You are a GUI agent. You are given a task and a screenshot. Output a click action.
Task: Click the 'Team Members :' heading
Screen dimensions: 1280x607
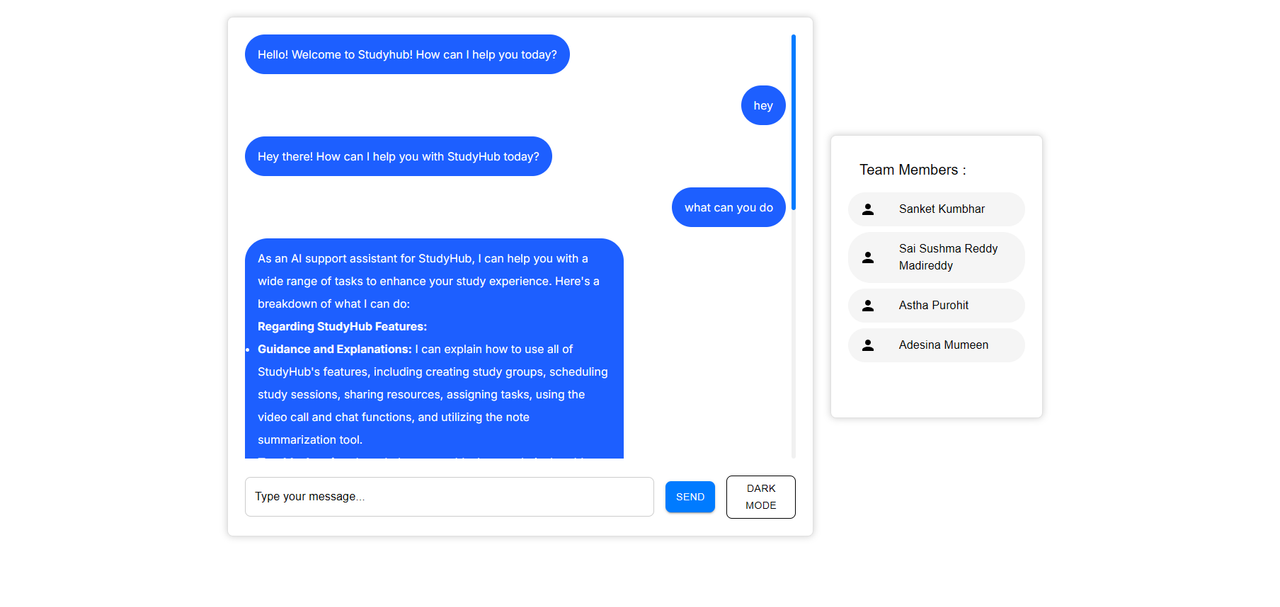[x=913, y=170]
